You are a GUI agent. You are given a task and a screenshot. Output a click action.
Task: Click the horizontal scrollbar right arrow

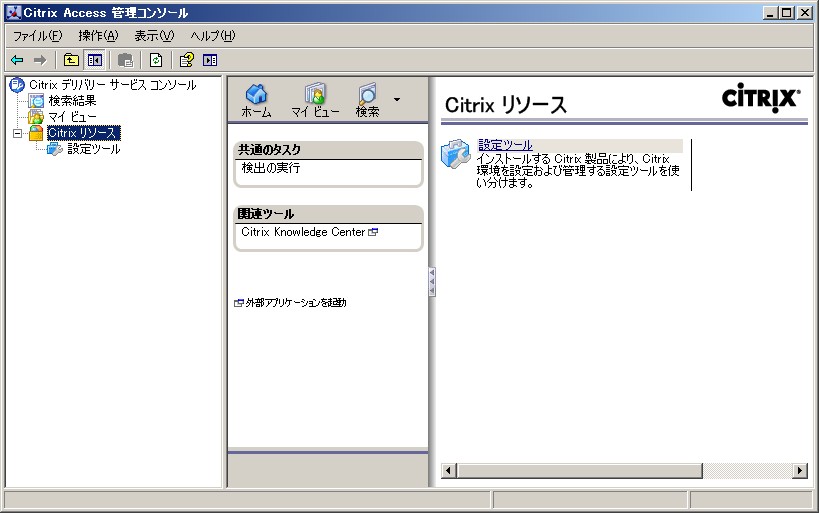click(x=800, y=471)
